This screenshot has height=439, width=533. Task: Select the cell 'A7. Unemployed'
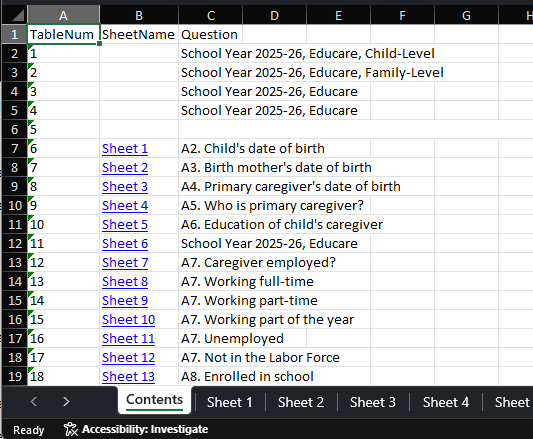click(243, 338)
